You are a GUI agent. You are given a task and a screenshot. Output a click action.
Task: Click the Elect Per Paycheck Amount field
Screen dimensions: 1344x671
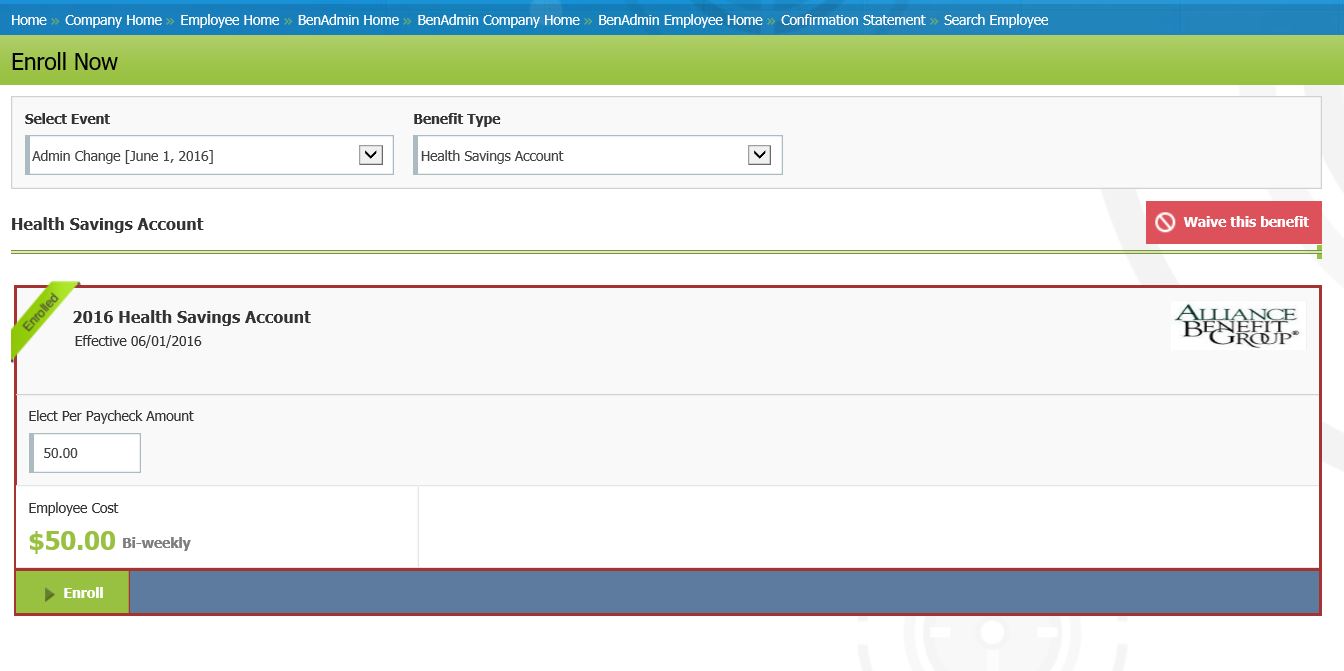(85, 452)
